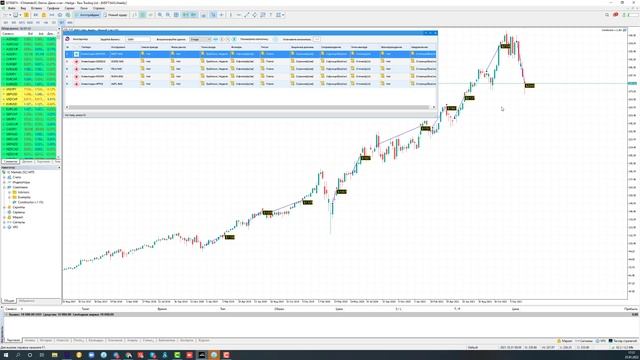The height and width of the screenshot is (360, 640).
Task: Open the История tab in Toolbox
Action: point(45,340)
